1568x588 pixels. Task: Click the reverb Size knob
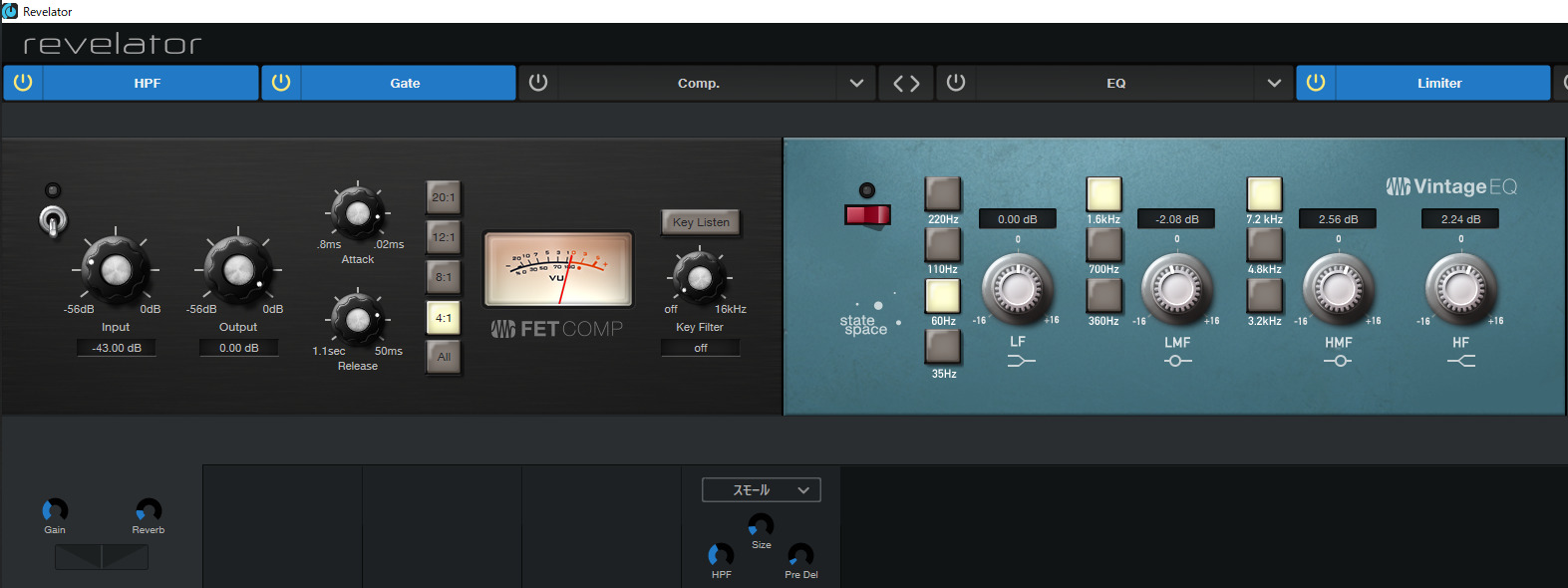761,525
